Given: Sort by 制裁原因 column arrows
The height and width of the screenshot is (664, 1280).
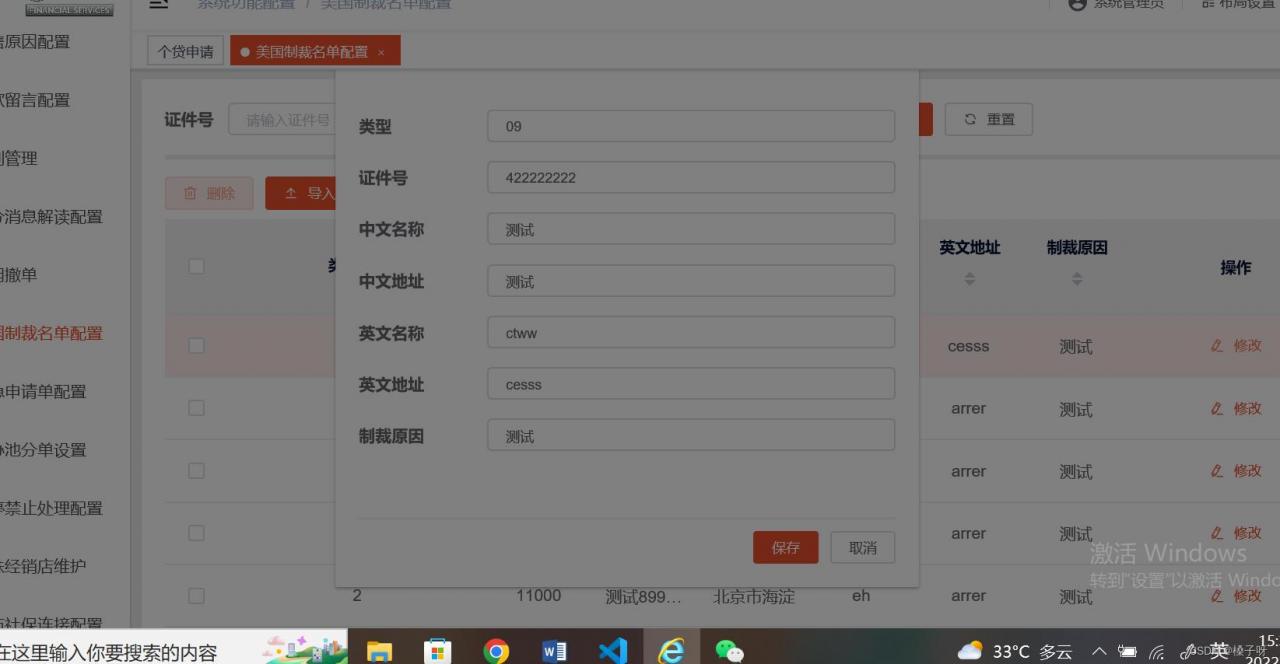Looking at the screenshot, I should coord(1077,280).
